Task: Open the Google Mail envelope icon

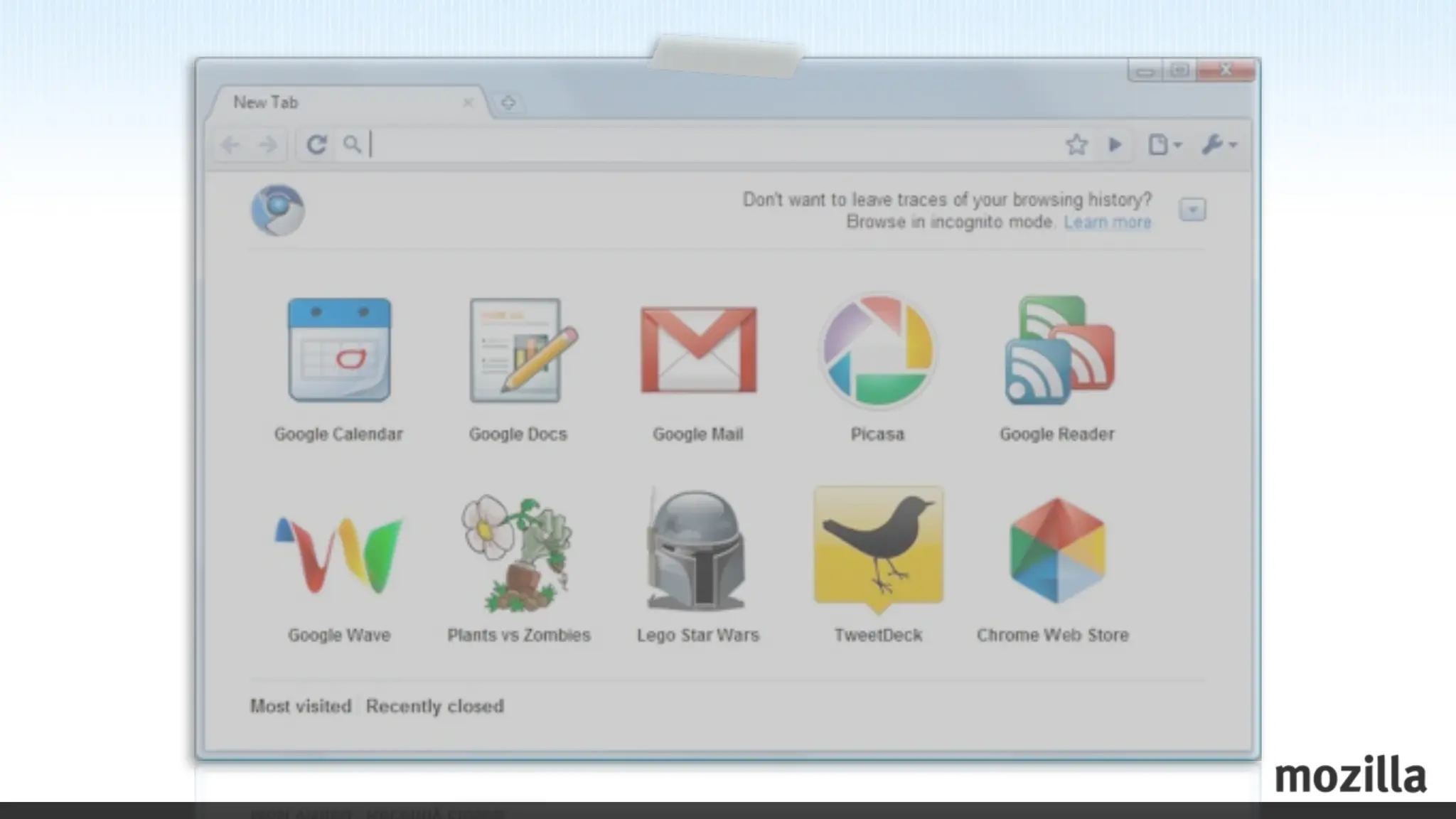Action: (698, 350)
